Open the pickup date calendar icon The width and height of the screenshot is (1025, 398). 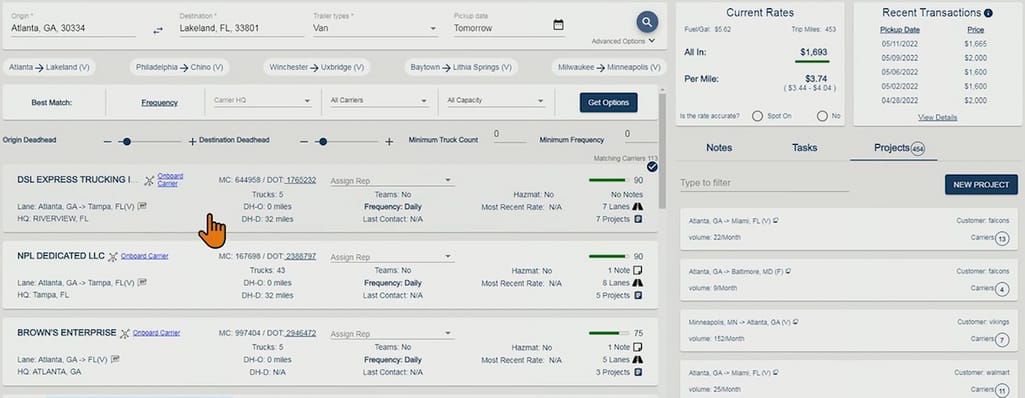click(x=558, y=25)
